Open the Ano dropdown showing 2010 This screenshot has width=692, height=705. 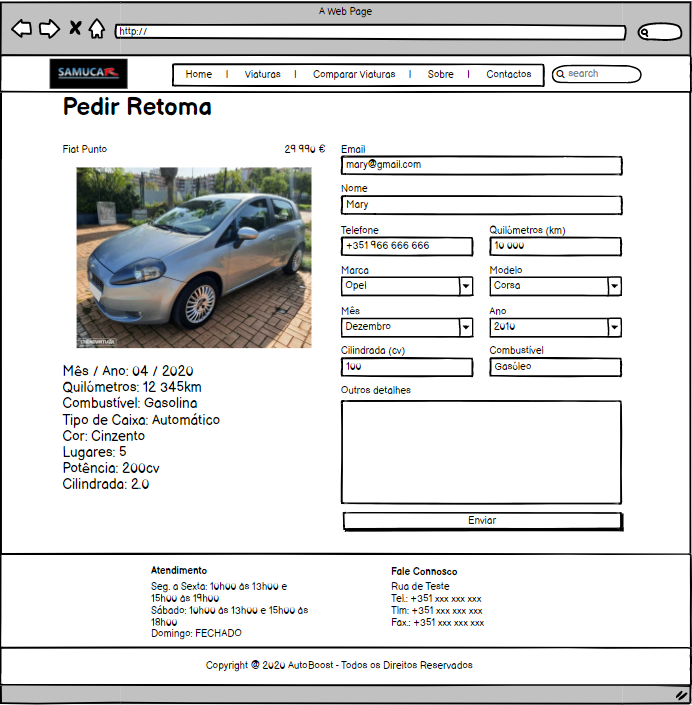tap(614, 328)
